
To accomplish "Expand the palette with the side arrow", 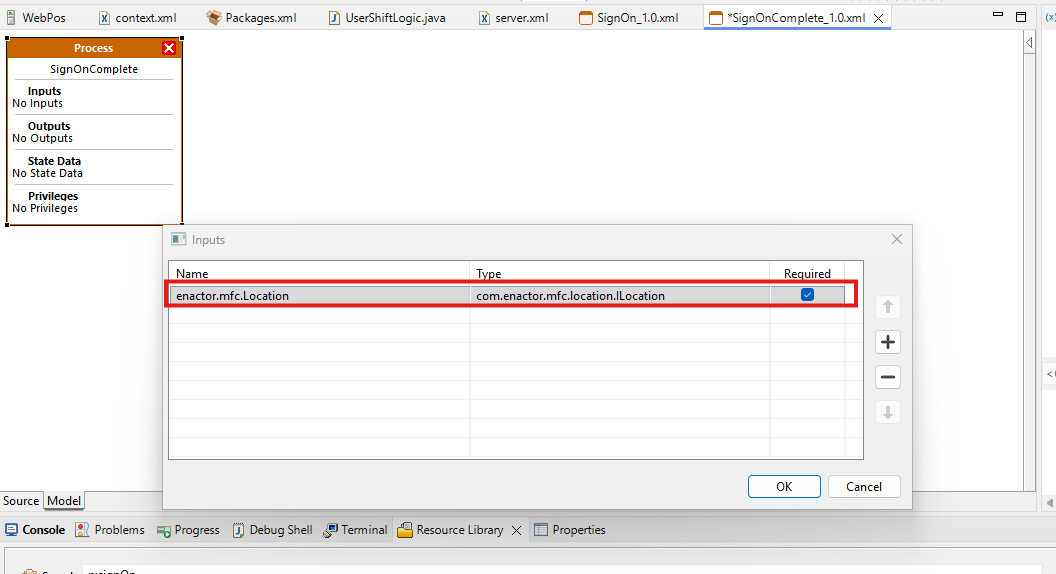I will click(x=1029, y=43).
